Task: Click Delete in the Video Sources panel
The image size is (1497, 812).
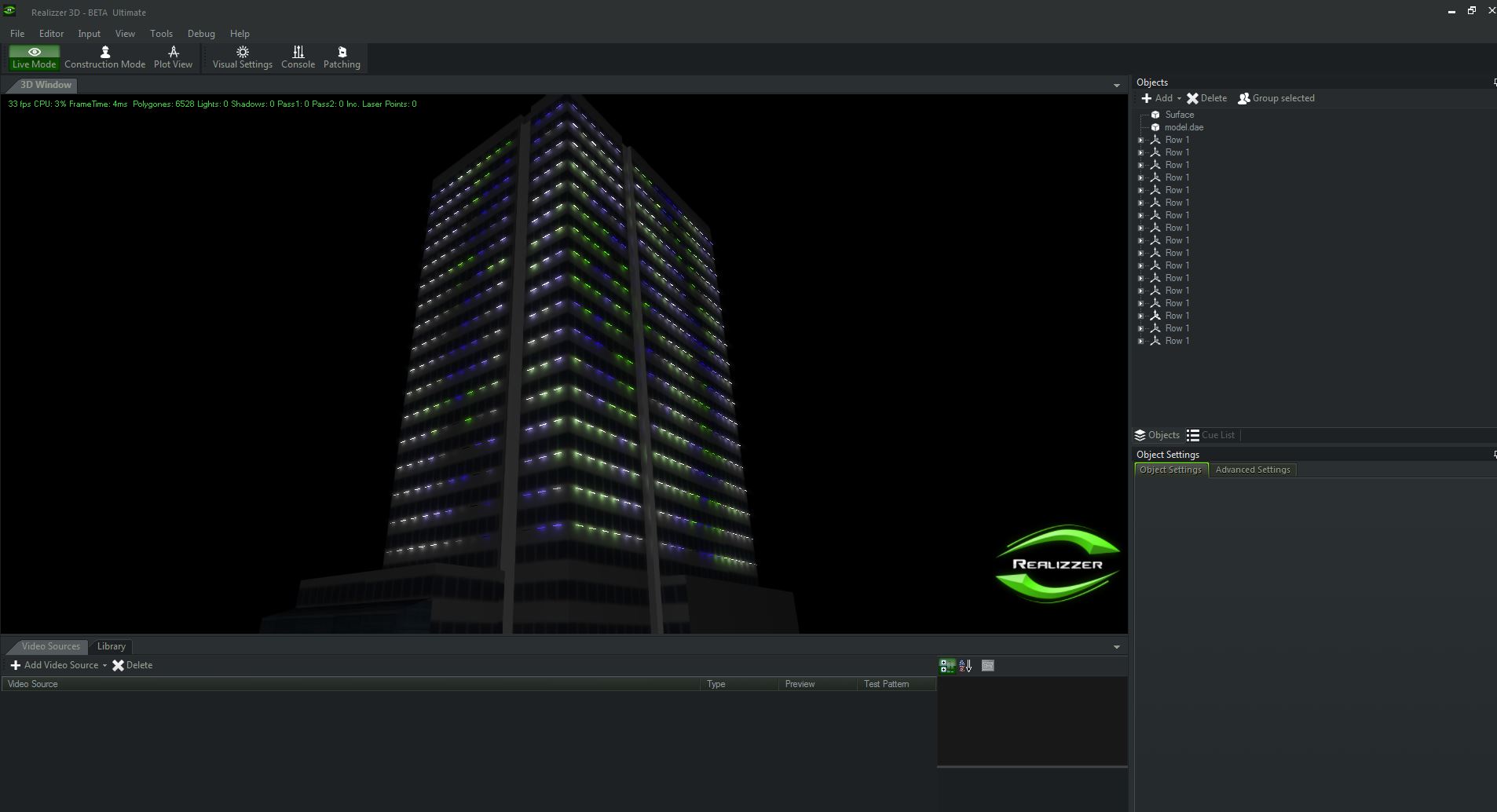Action: [x=133, y=665]
